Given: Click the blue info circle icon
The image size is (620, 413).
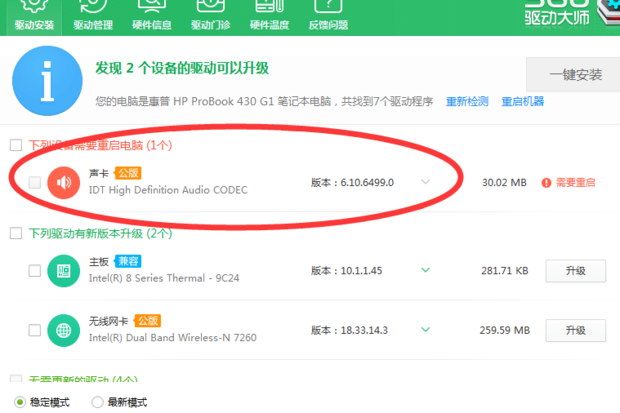Looking at the screenshot, I should pos(47,81).
